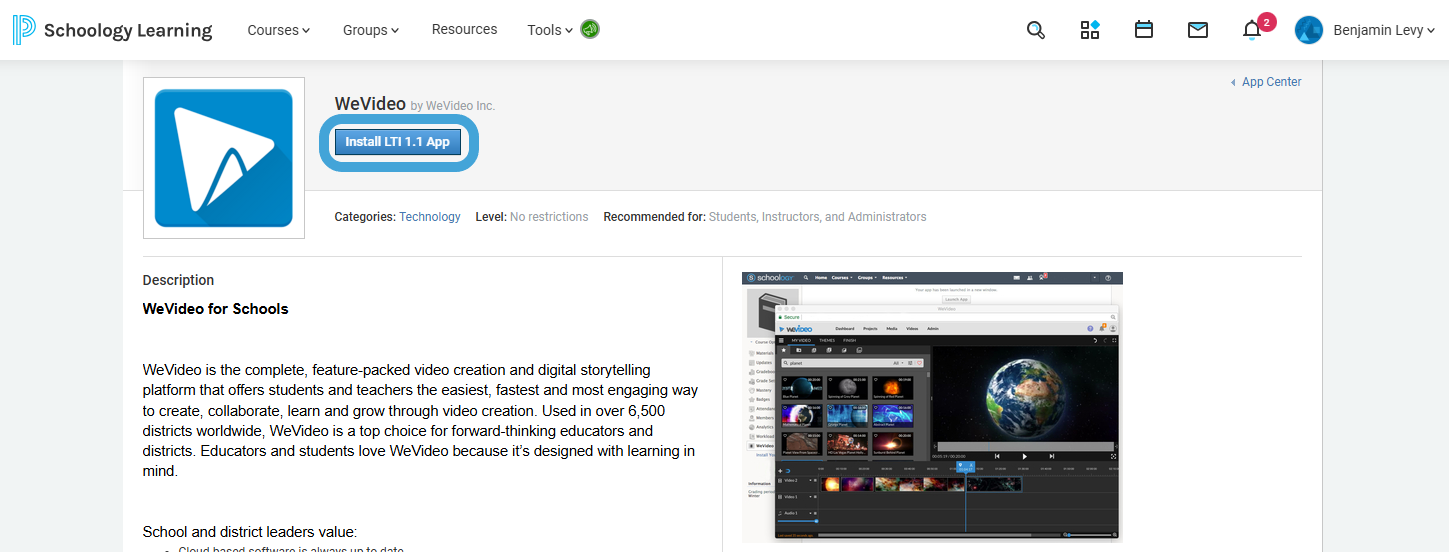Screen dimensions: 1449x552
Task: Open the Courses dropdown menu
Action: (x=279, y=30)
